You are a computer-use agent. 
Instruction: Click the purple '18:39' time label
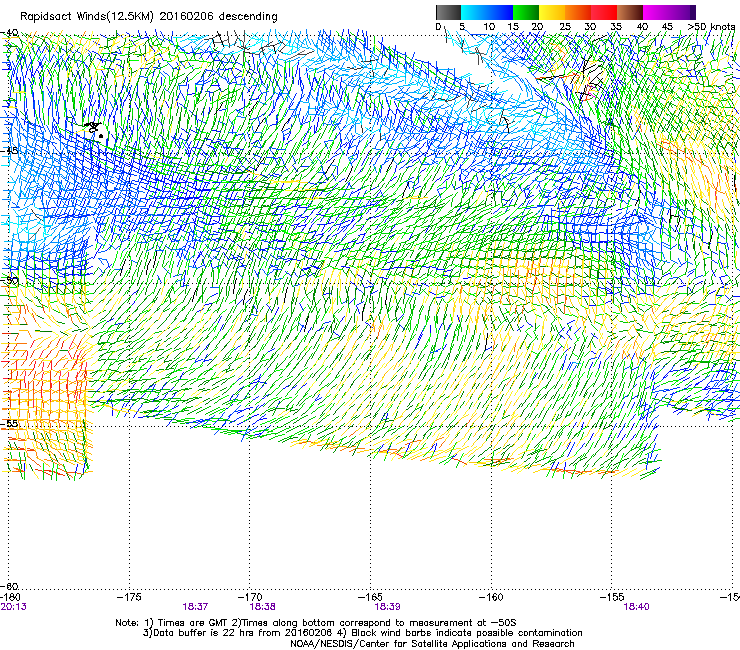[x=387, y=607]
